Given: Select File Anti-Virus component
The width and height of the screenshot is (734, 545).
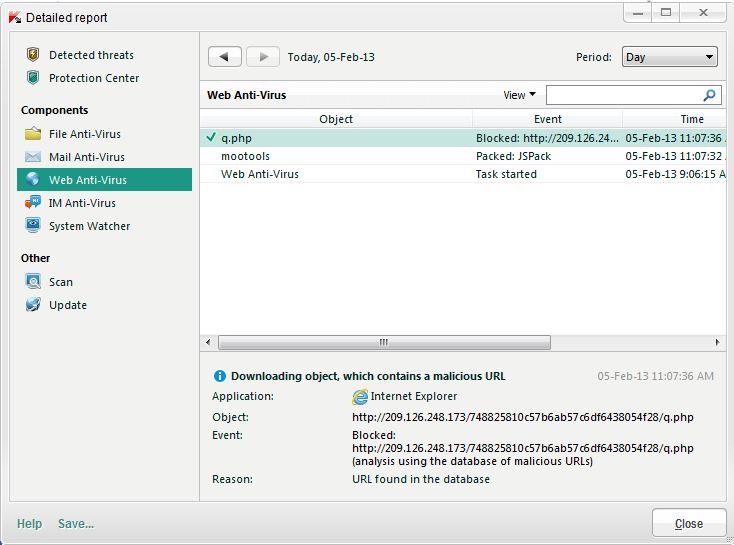Looking at the screenshot, I should coord(85,134).
